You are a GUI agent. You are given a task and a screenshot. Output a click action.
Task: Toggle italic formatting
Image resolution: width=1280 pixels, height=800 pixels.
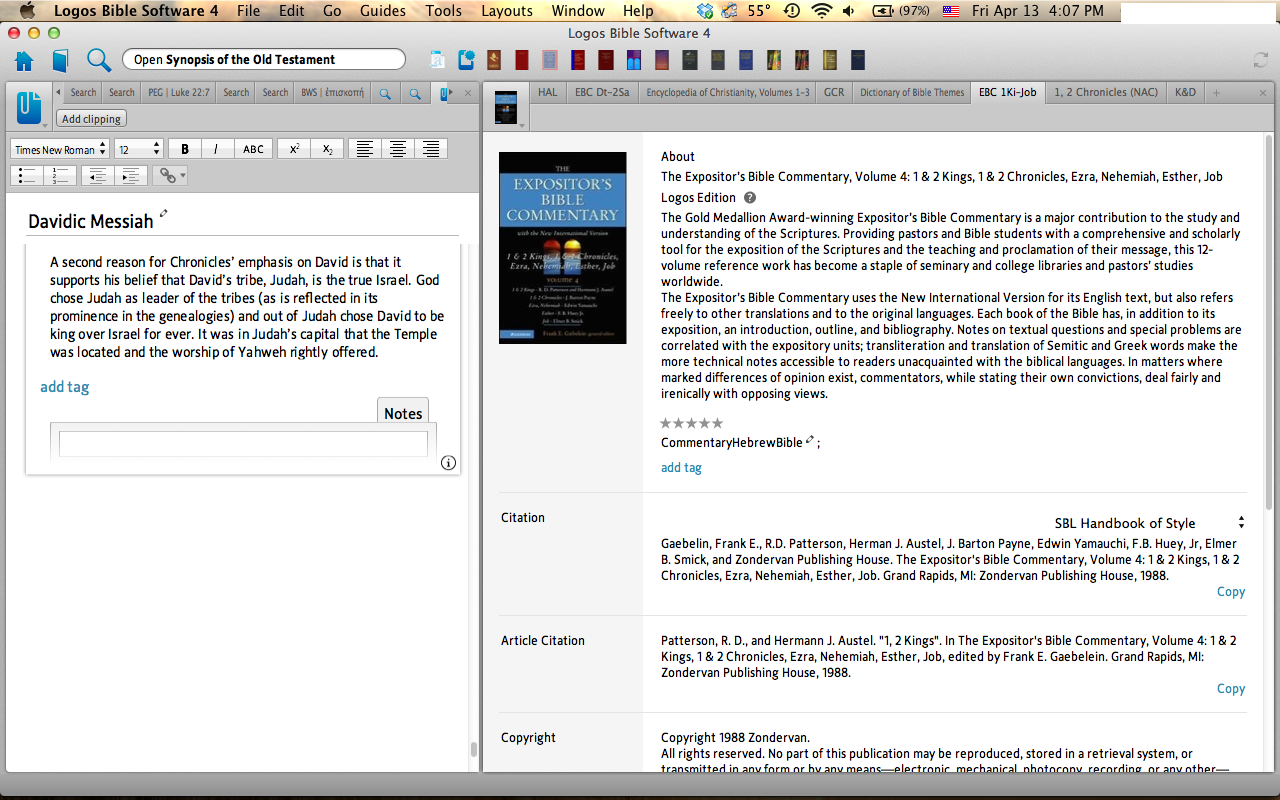click(x=217, y=149)
